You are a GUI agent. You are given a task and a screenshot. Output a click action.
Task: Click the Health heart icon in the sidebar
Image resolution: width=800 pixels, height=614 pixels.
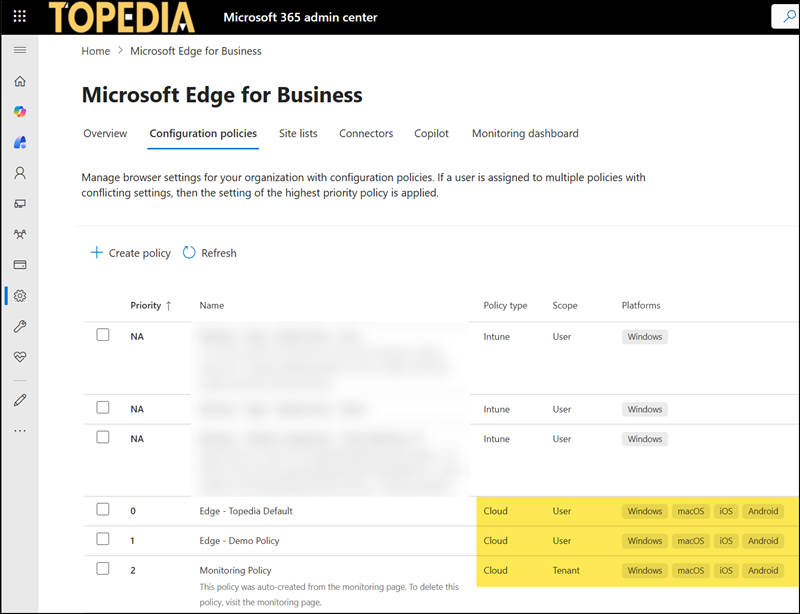(21, 356)
